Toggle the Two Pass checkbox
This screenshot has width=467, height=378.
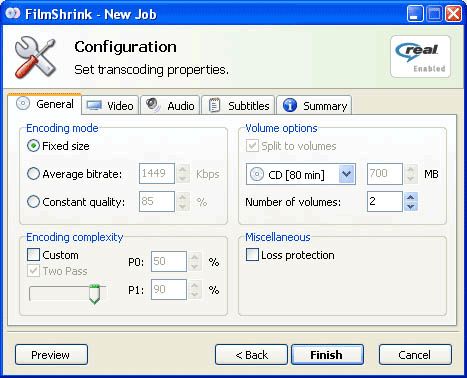(x=33, y=270)
